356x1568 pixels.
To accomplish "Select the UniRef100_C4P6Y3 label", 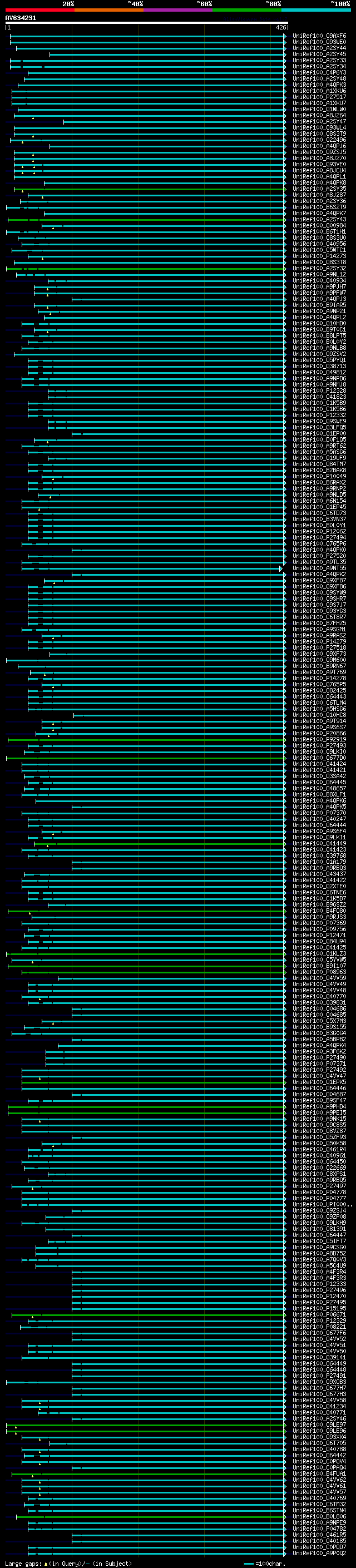I will click(319, 72).
